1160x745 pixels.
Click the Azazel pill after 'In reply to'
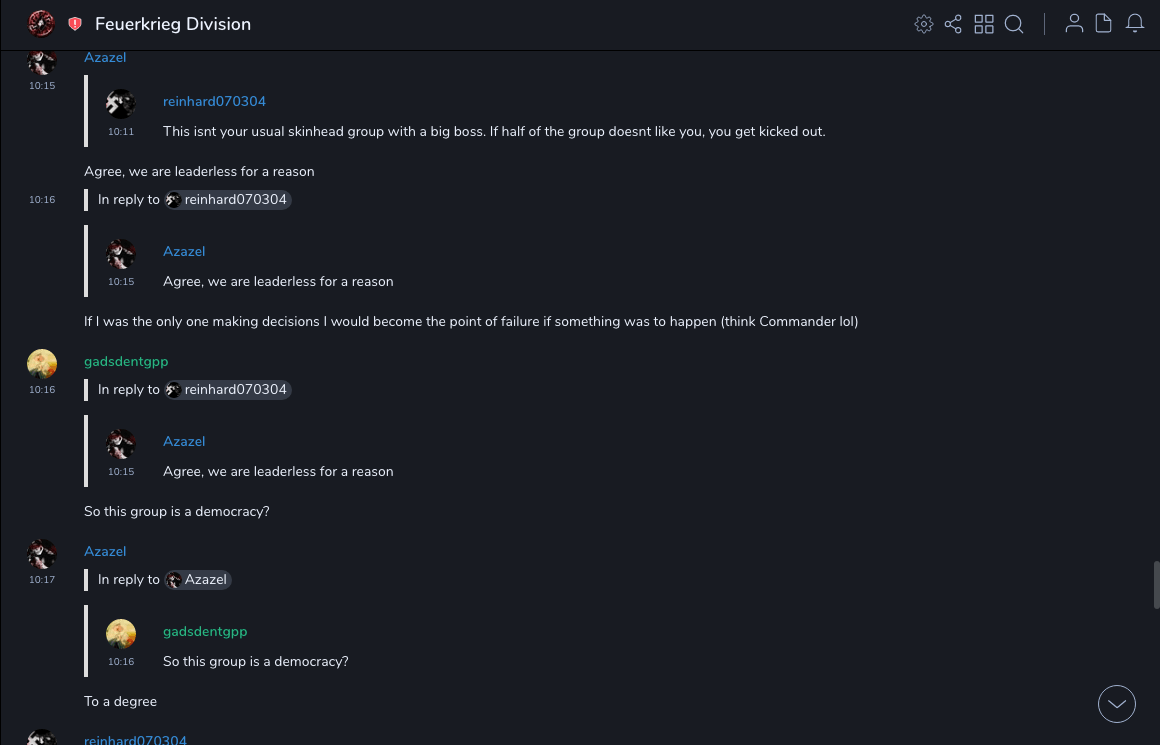(x=198, y=580)
